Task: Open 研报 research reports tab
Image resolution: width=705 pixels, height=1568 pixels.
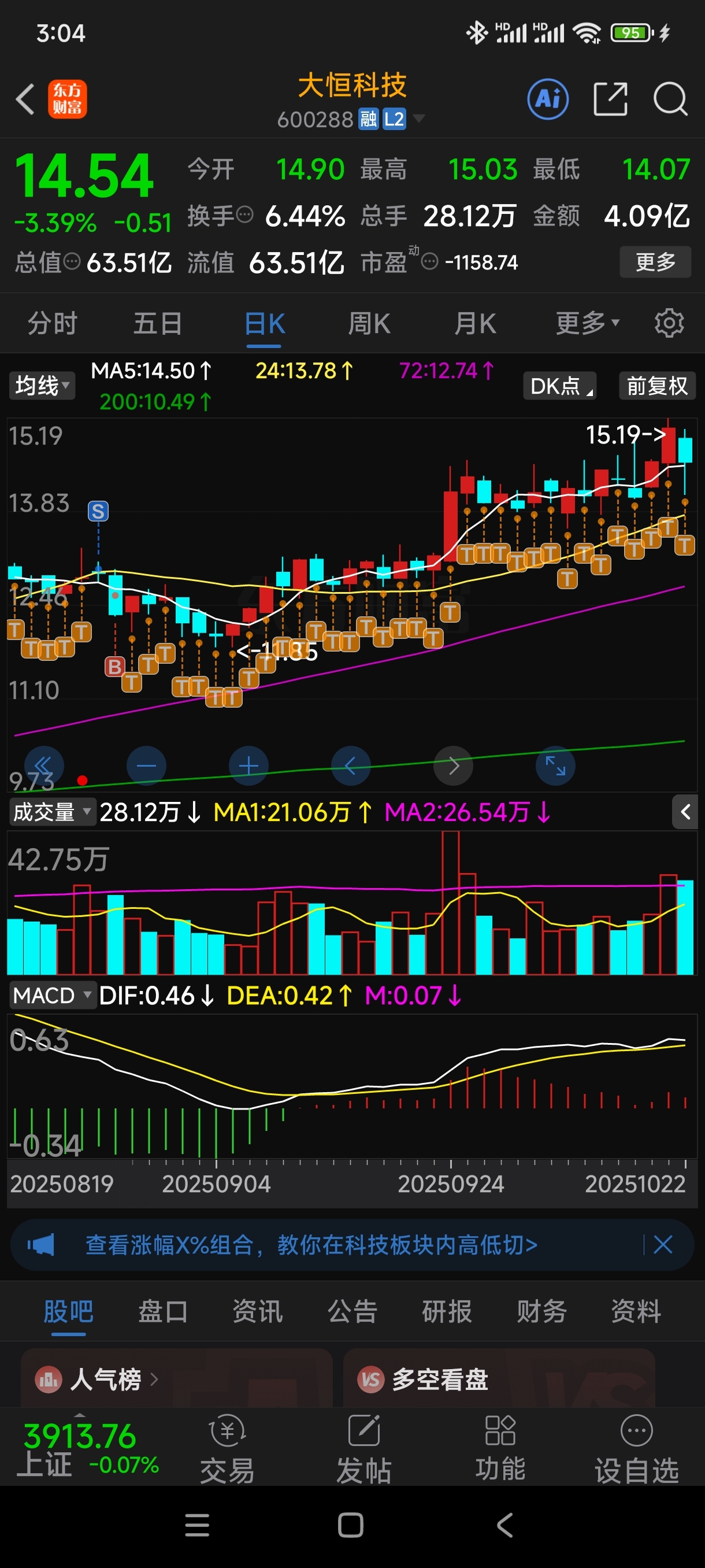Action: pos(447,1312)
